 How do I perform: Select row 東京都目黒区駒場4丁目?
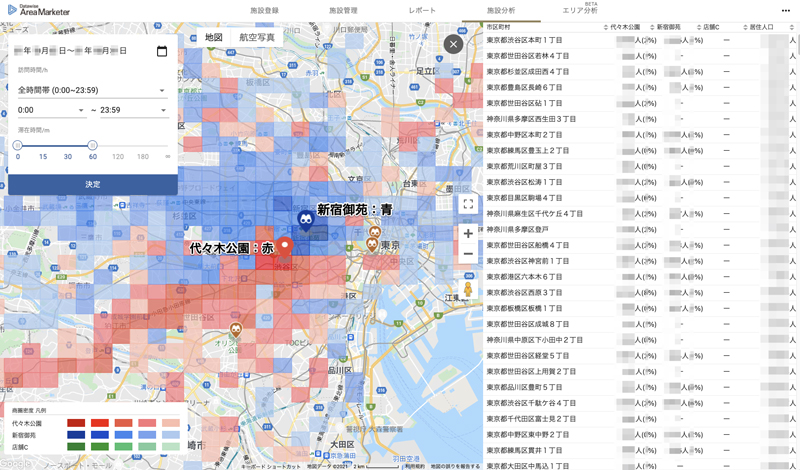(x=641, y=198)
